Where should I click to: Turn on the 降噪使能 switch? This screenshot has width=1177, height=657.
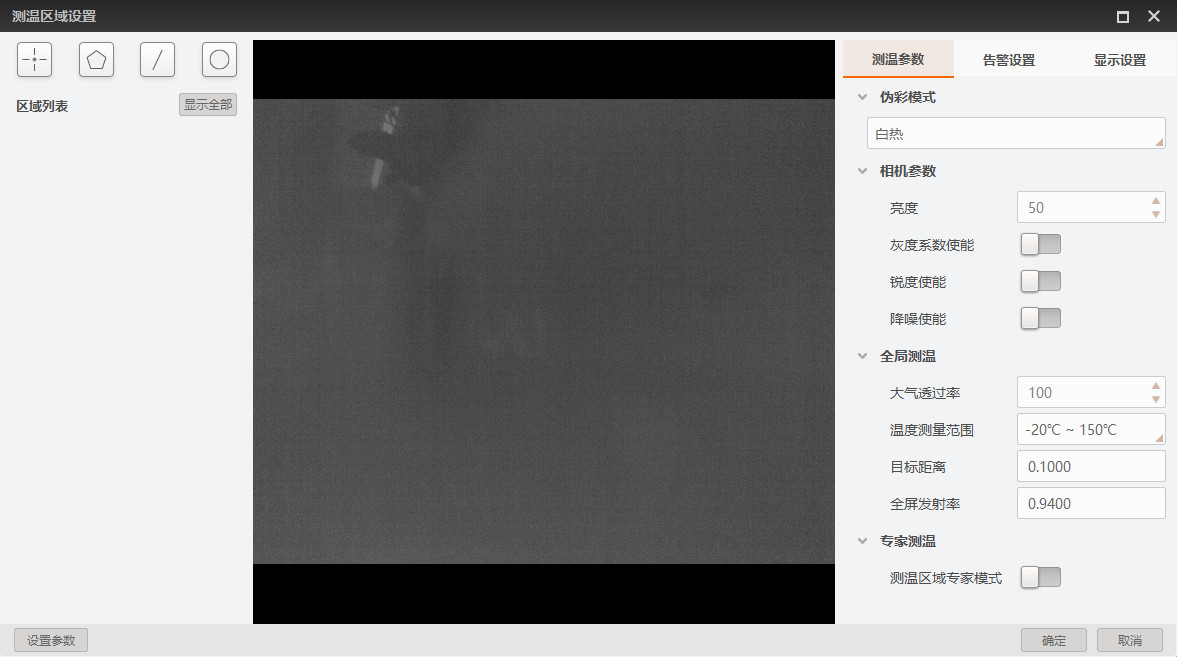click(x=1040, y=319)
